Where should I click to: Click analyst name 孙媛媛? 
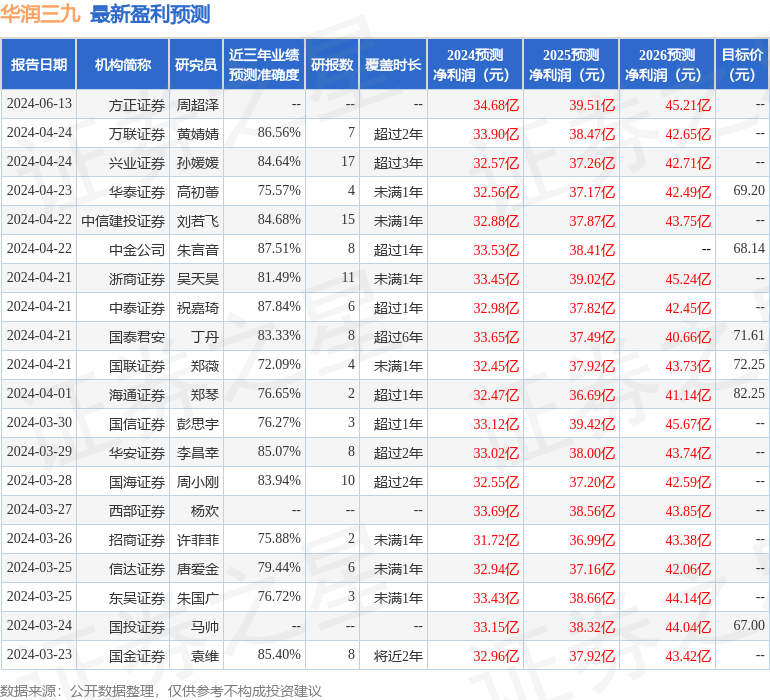coord(197,163)
